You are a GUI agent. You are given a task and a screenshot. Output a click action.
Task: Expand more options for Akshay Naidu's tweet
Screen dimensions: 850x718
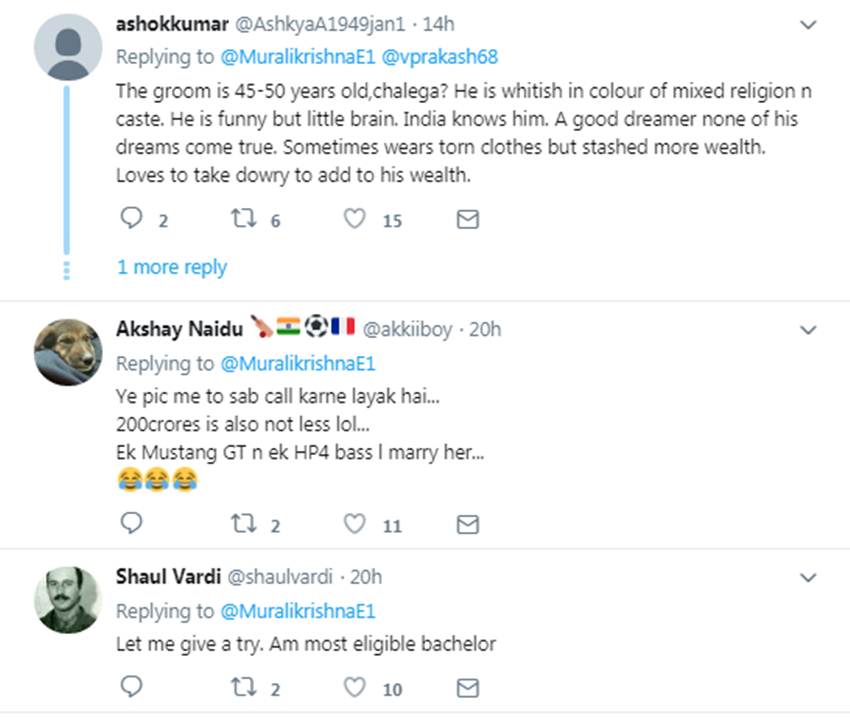(x=809, y=330)
